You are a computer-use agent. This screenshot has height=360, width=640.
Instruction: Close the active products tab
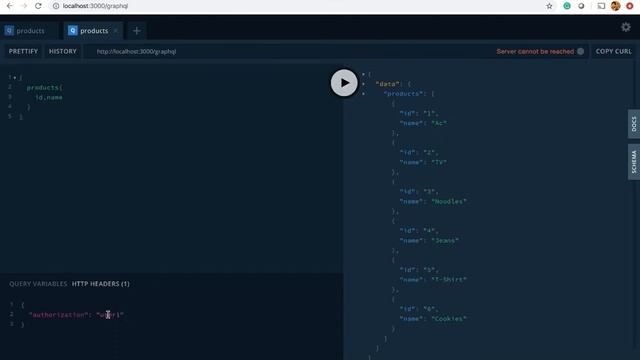click(x=116, y=31)
